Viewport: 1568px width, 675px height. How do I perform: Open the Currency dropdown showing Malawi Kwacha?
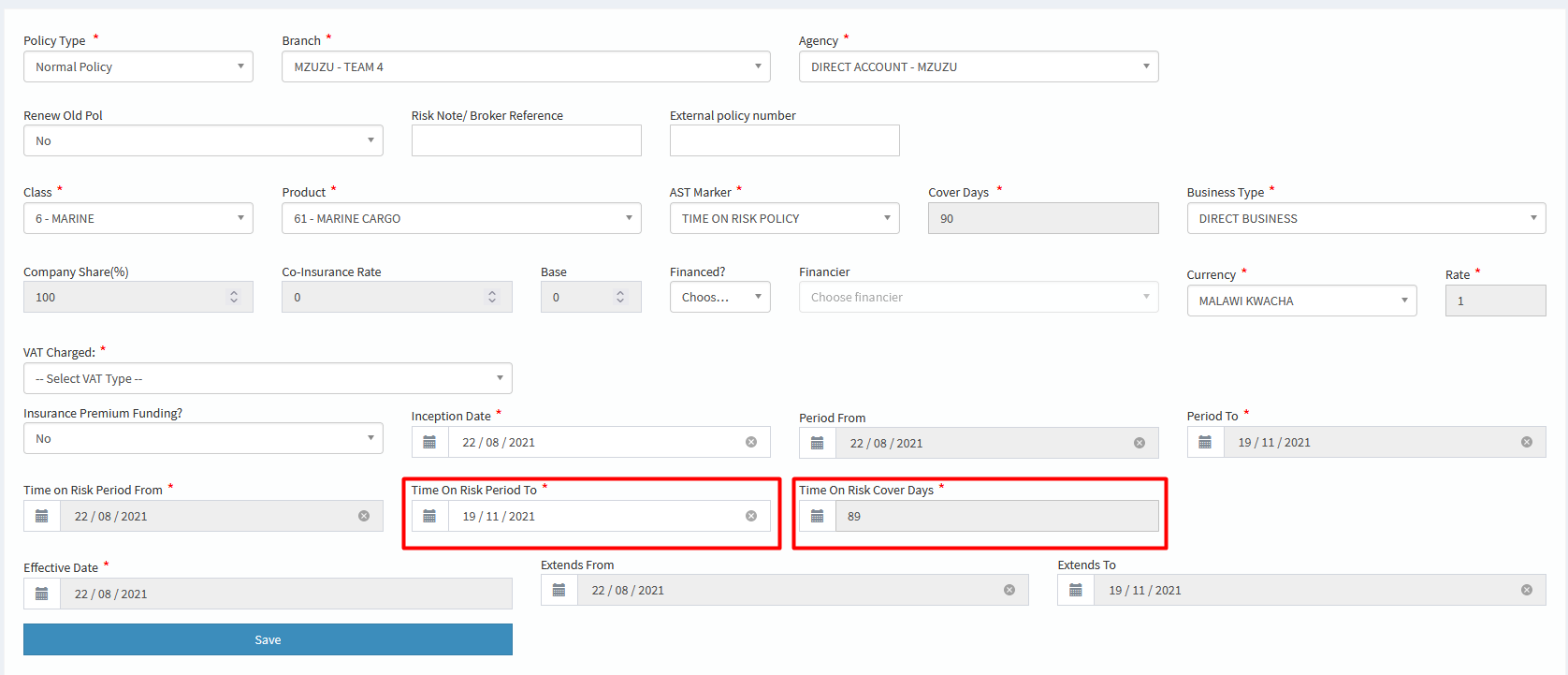(1300, 301)
